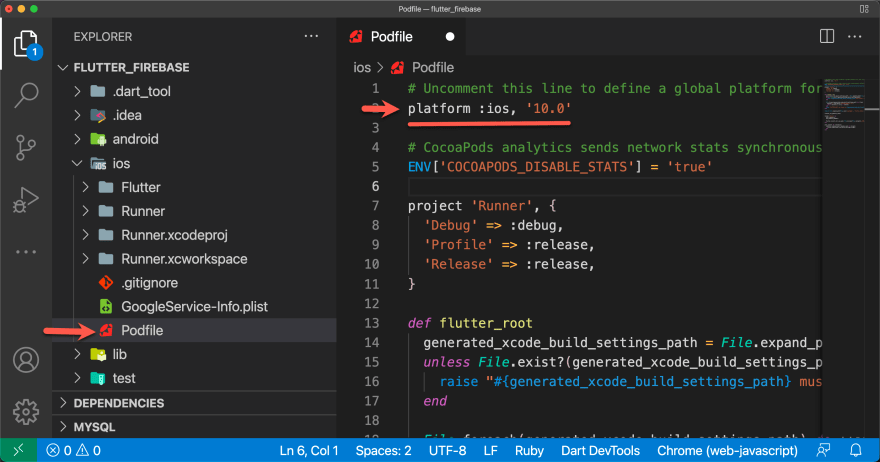This screenshot has width=880, height=462.
Task: Click the unsaved dot on Podfile tab
Action: click(x=450, y=36)
